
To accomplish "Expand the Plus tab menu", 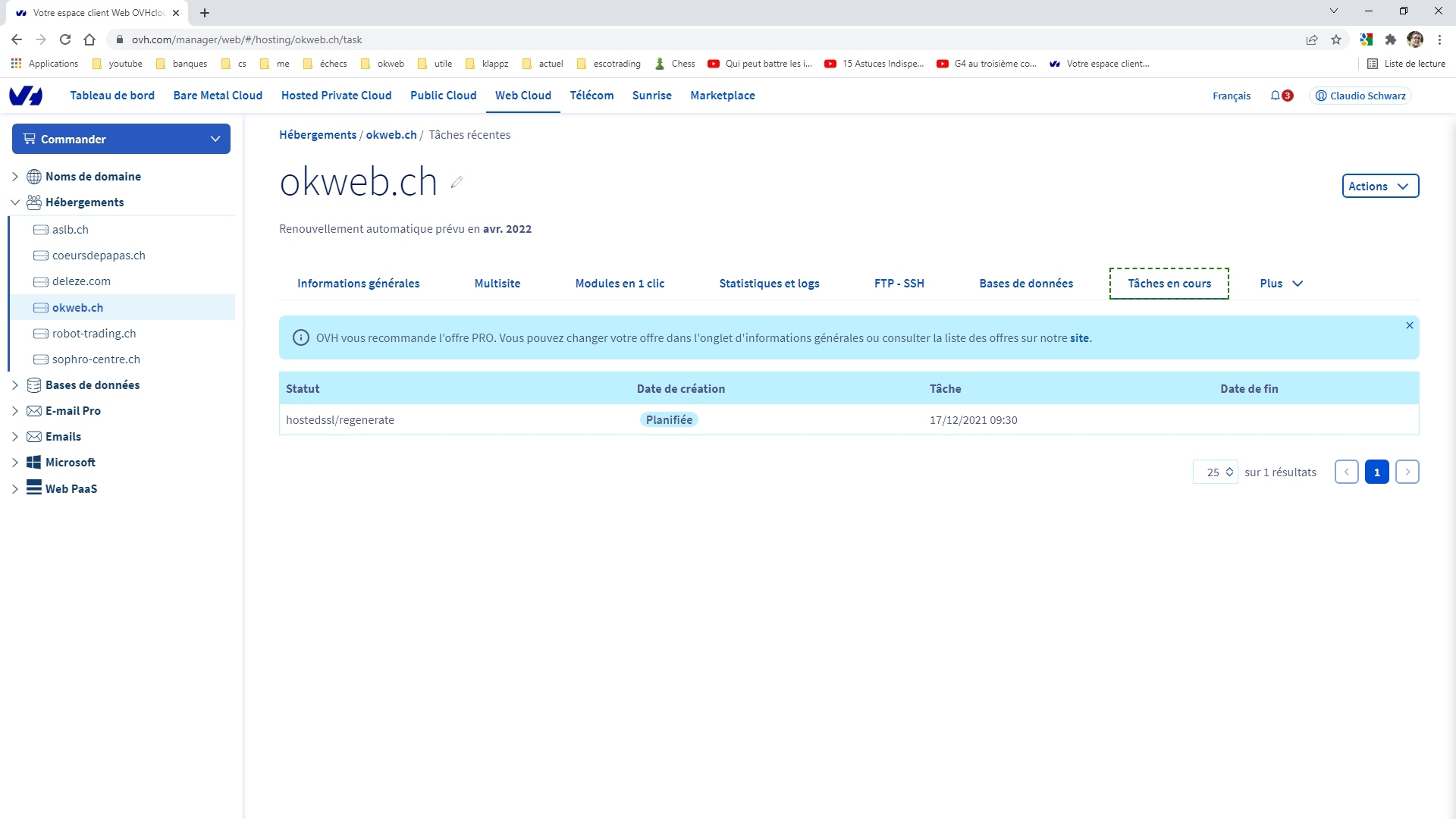I will pos(1281,284).
